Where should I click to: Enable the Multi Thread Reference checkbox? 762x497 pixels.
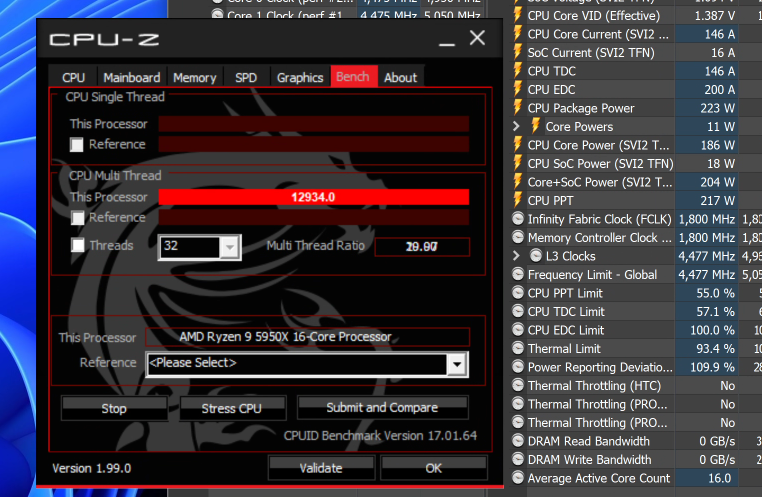(x=77, y=218)
